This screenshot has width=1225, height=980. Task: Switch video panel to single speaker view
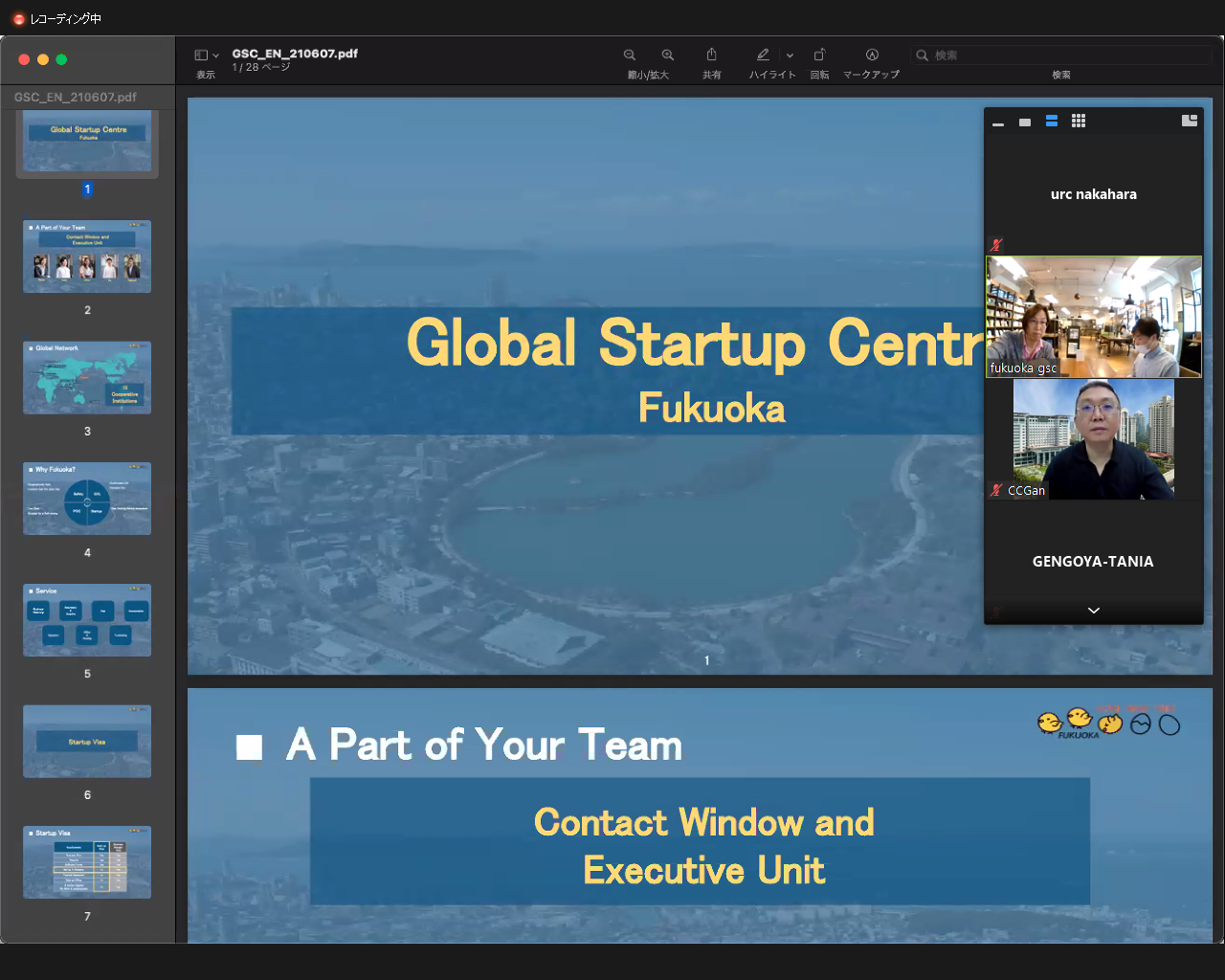click(1025, 122)
